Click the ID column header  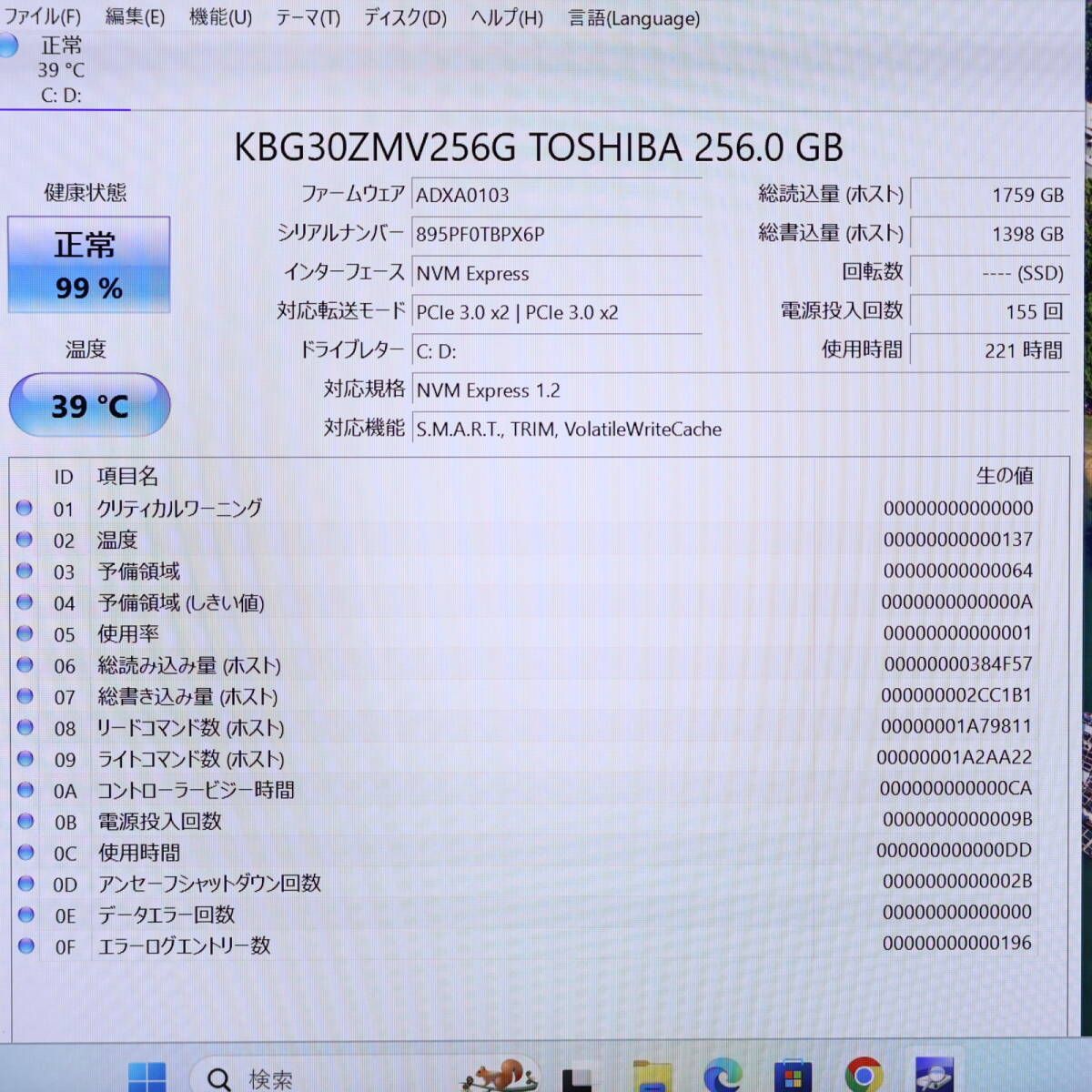(x=63, y=477)
